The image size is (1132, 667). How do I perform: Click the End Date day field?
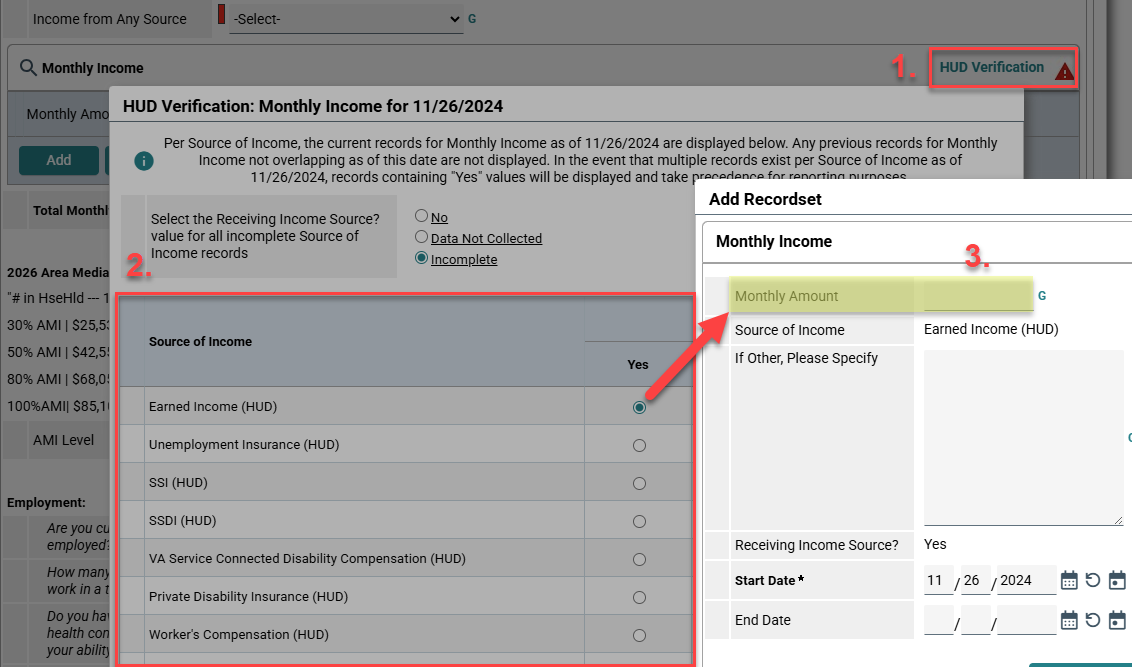[976, 620]
